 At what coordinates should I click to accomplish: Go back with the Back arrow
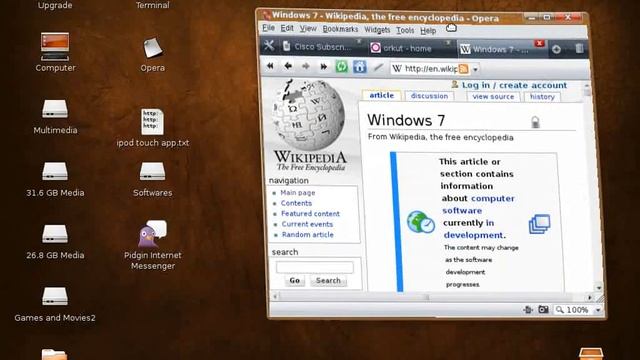(288, 66)
